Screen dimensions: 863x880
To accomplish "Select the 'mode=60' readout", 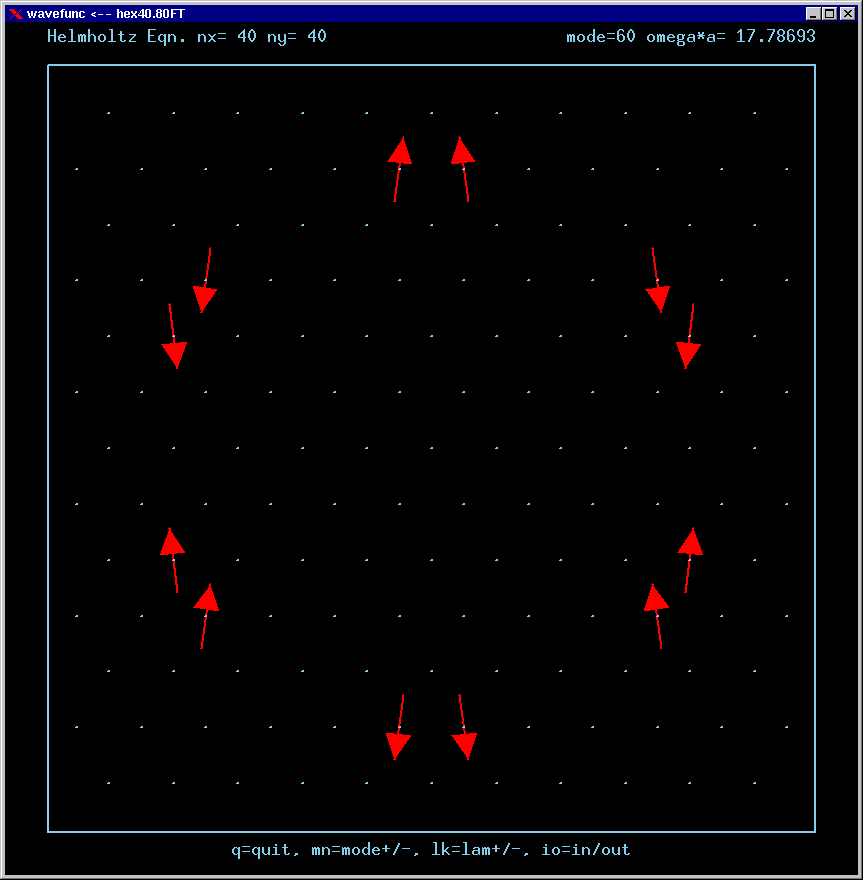I will tap(601, 37).
